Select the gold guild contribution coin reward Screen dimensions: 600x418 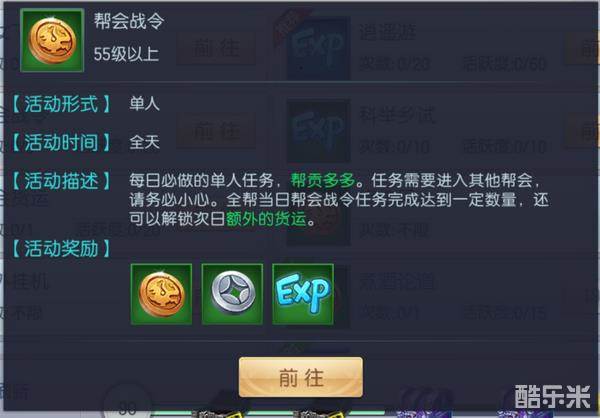coord(161,294)
